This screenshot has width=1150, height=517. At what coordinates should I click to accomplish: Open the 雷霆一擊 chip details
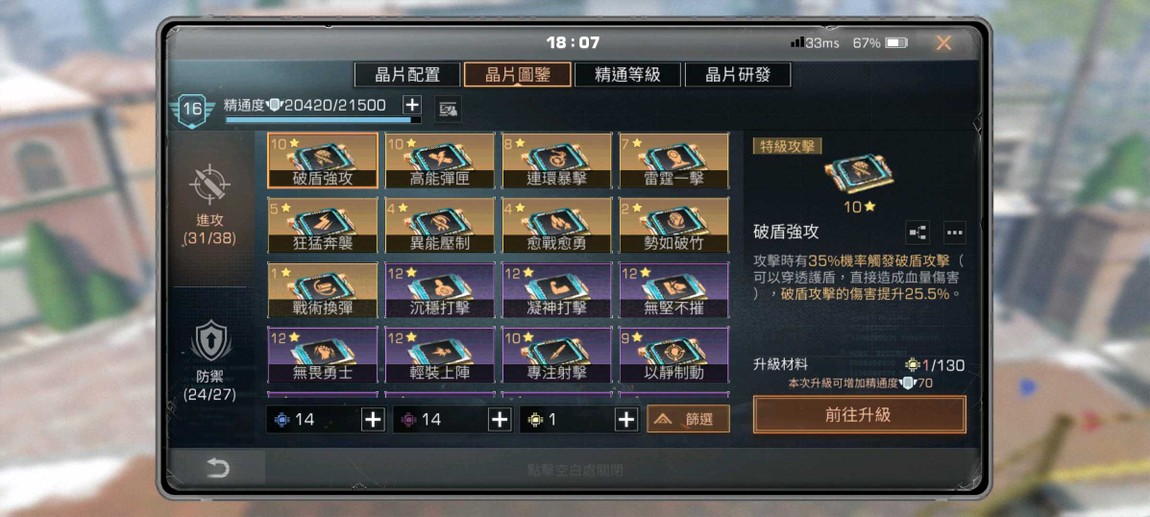pos(674,161)
